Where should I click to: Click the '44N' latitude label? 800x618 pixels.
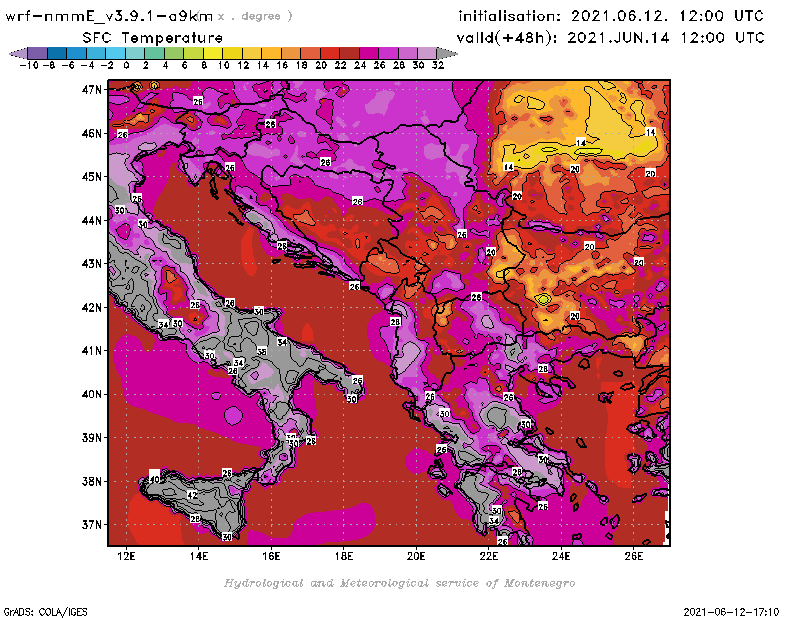[92, 220]
